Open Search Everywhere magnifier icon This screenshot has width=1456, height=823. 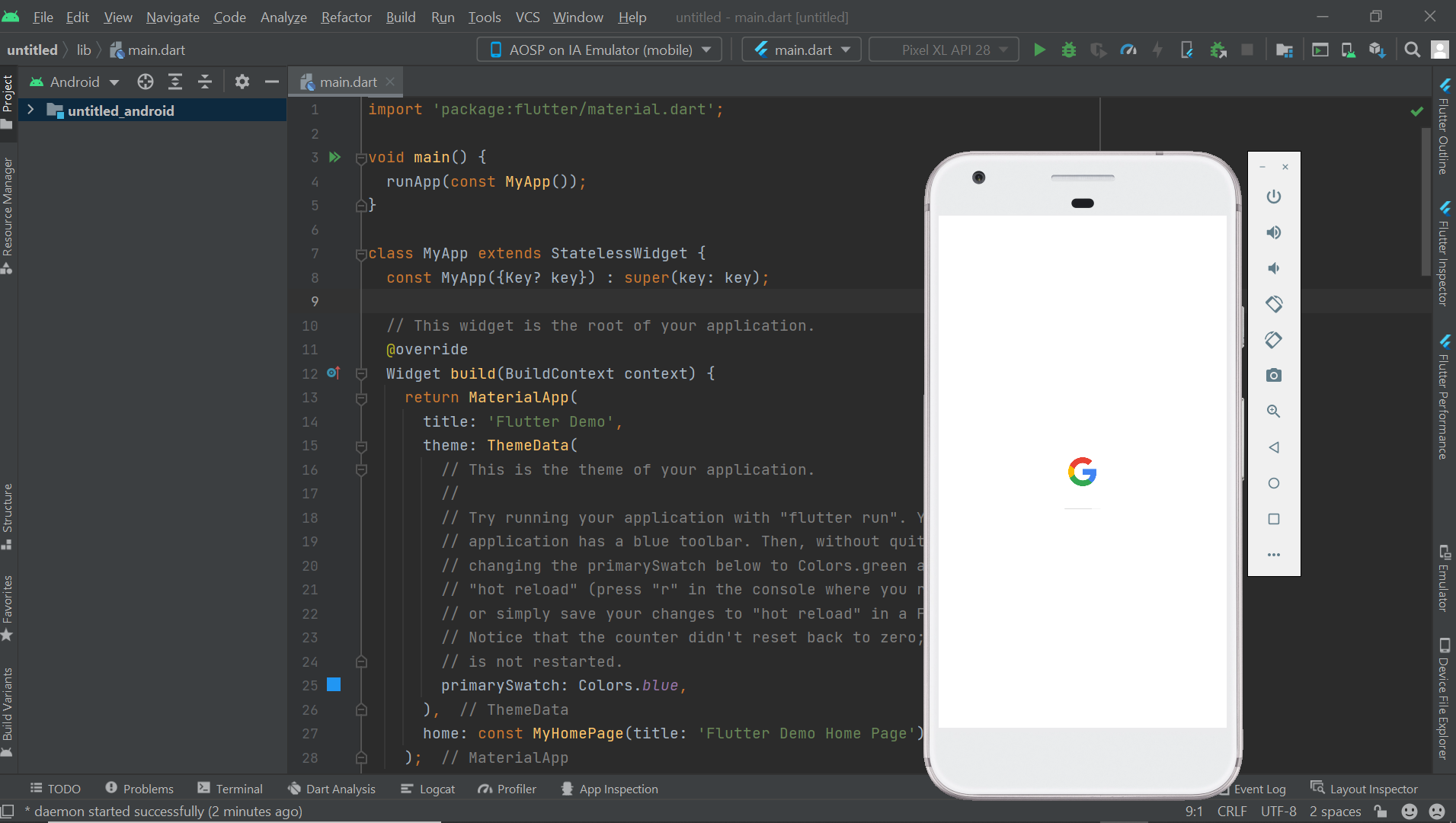[x=1412, y=50]
